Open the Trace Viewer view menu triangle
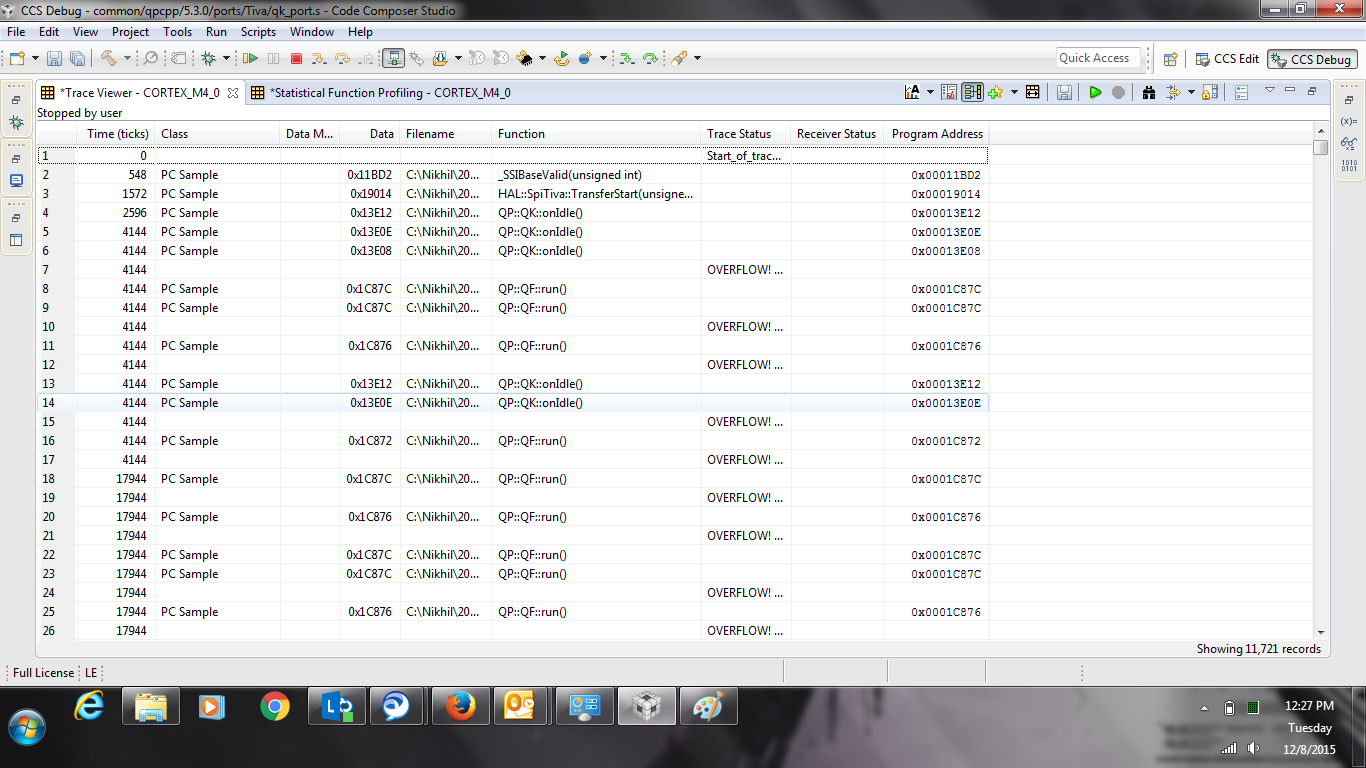The image size is (1366, 768). 1270,90
